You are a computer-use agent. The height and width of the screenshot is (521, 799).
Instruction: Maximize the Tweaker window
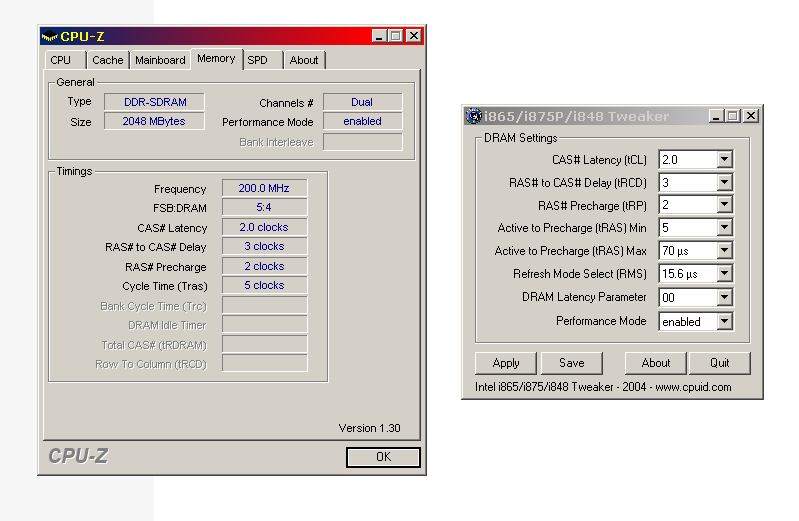[x=732, y=116]
